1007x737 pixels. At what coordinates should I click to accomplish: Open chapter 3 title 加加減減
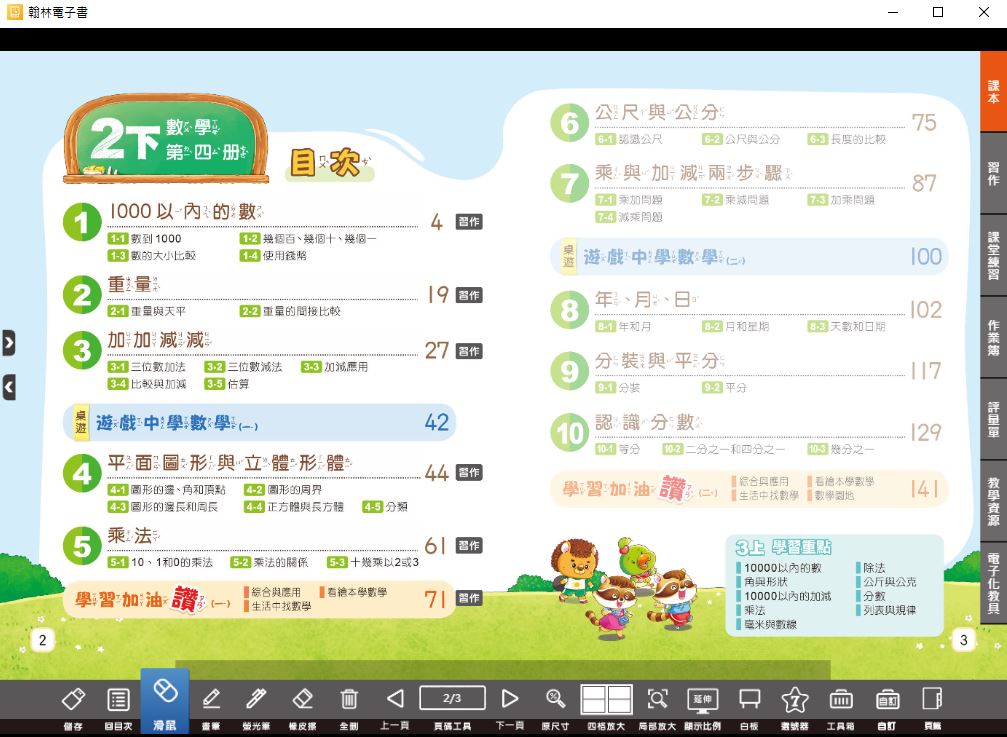[x=159, y=340]
